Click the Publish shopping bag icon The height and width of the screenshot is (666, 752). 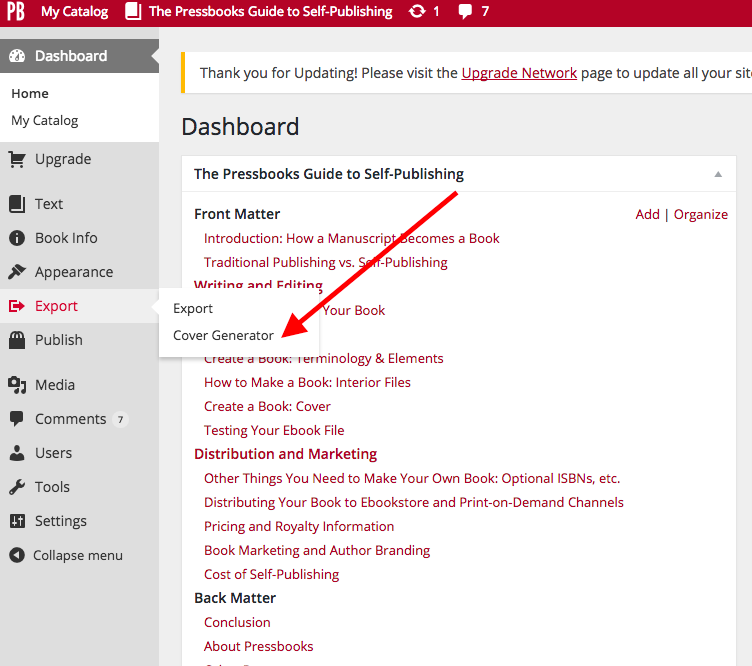click(17, 340)
